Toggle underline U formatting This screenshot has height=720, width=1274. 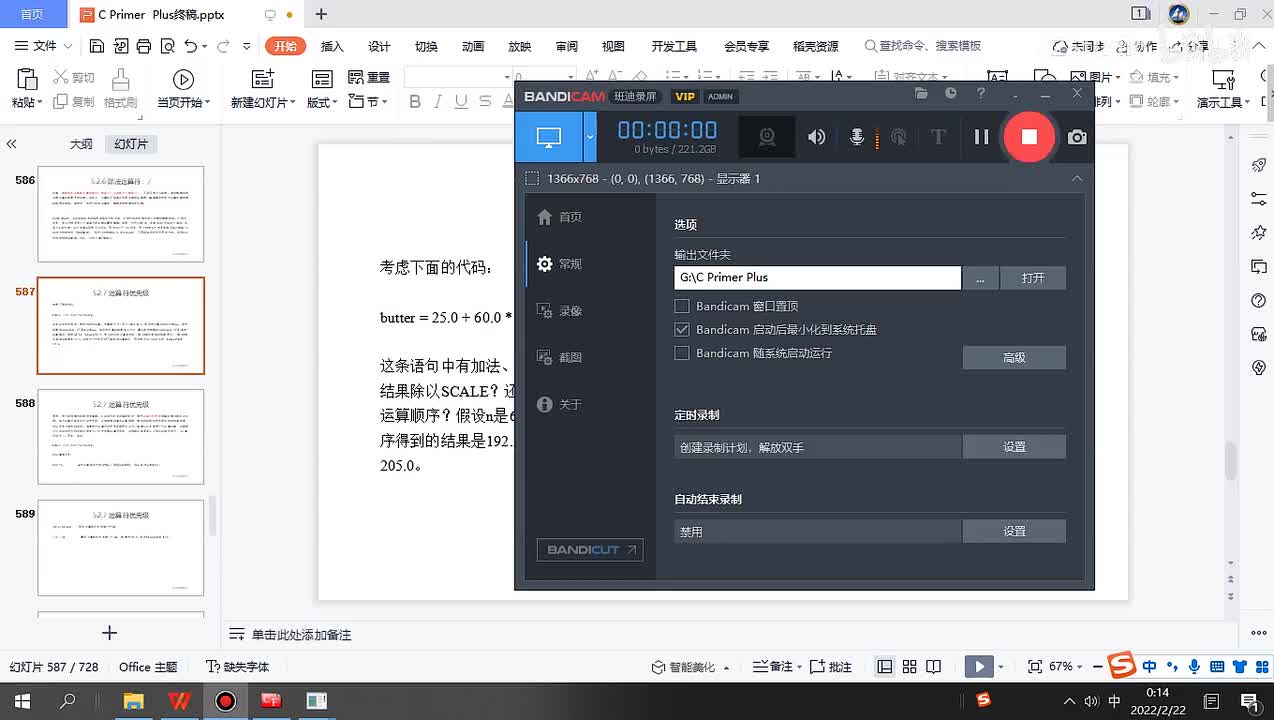coord(461,102)
